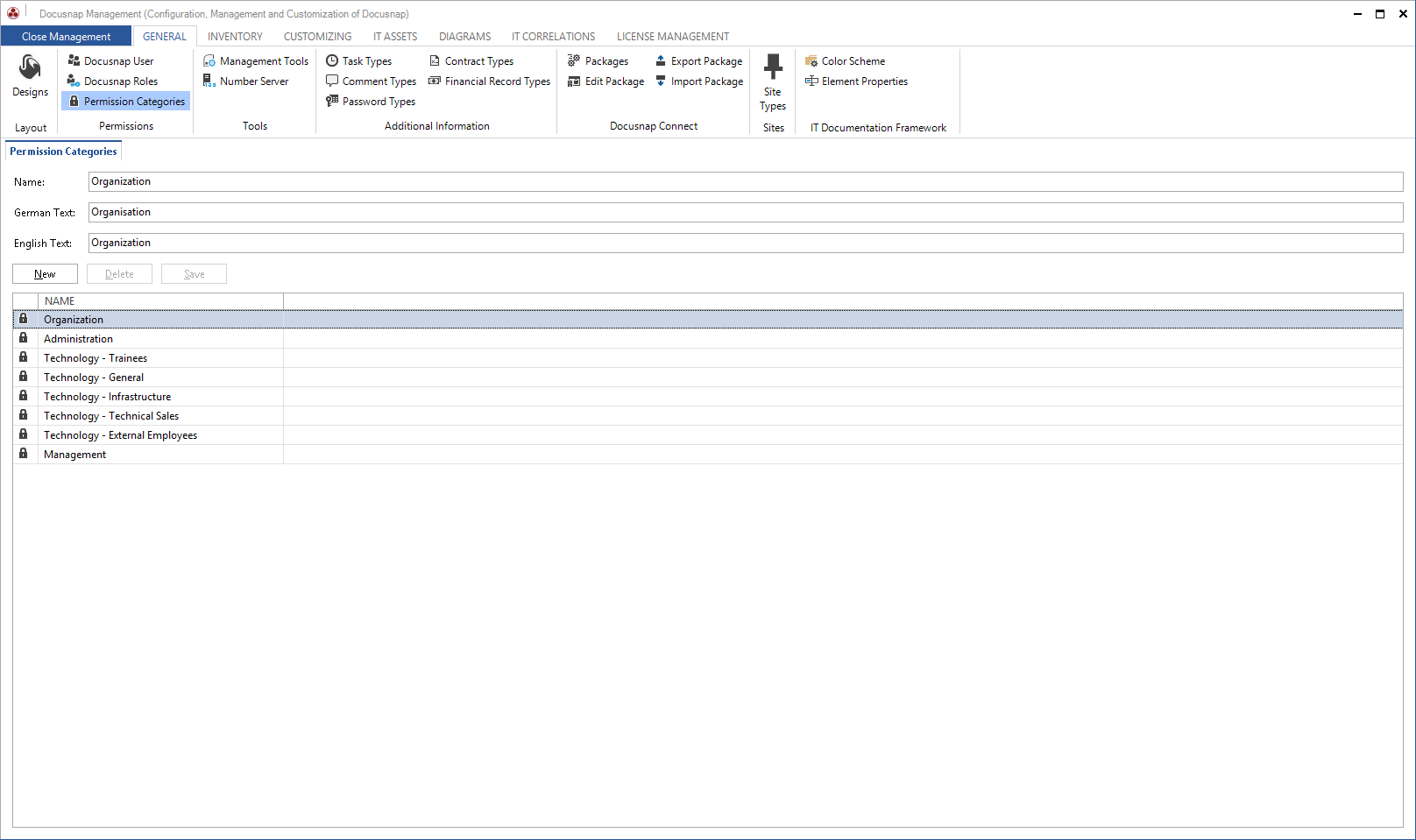Open Packages in Docusnap Connect
Viewport: 1416px width, 840px height.
click(598, 61)
